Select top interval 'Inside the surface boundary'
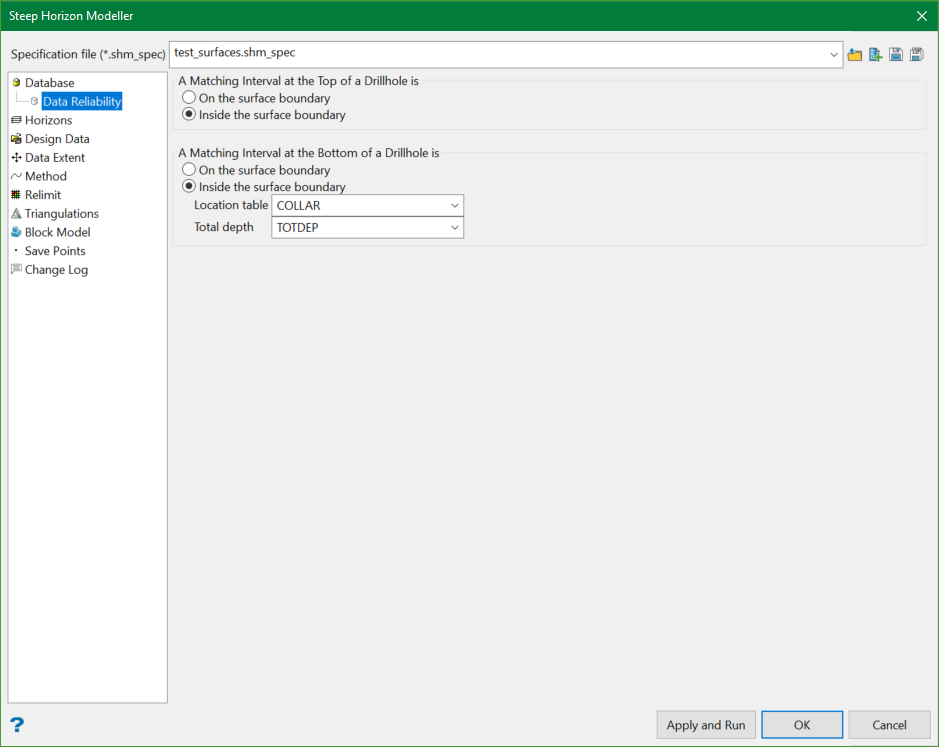 coord(189,115)
